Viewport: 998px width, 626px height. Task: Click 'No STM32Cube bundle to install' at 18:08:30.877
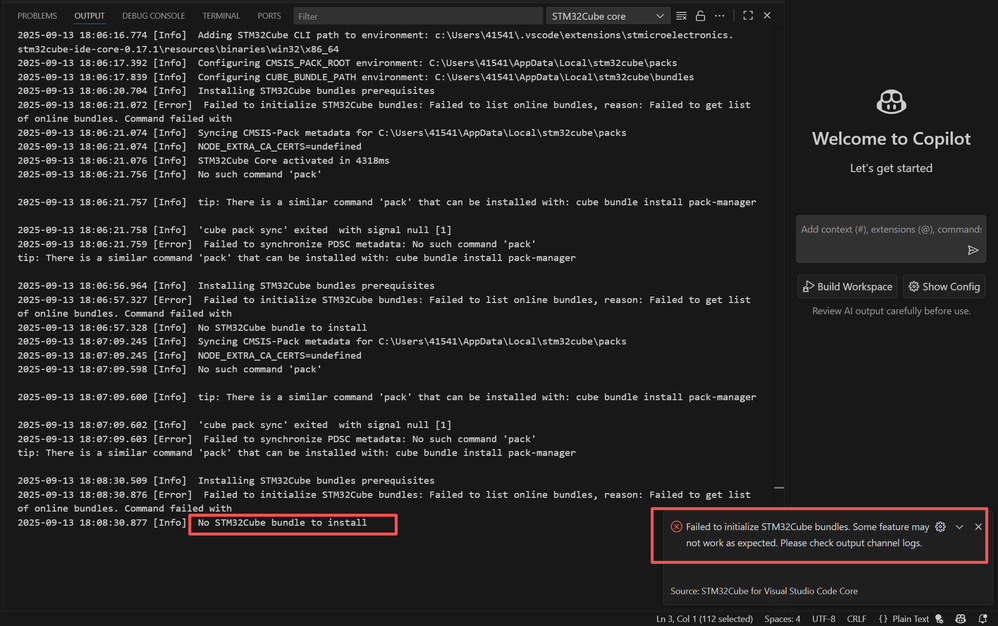(x=282, y=523)
